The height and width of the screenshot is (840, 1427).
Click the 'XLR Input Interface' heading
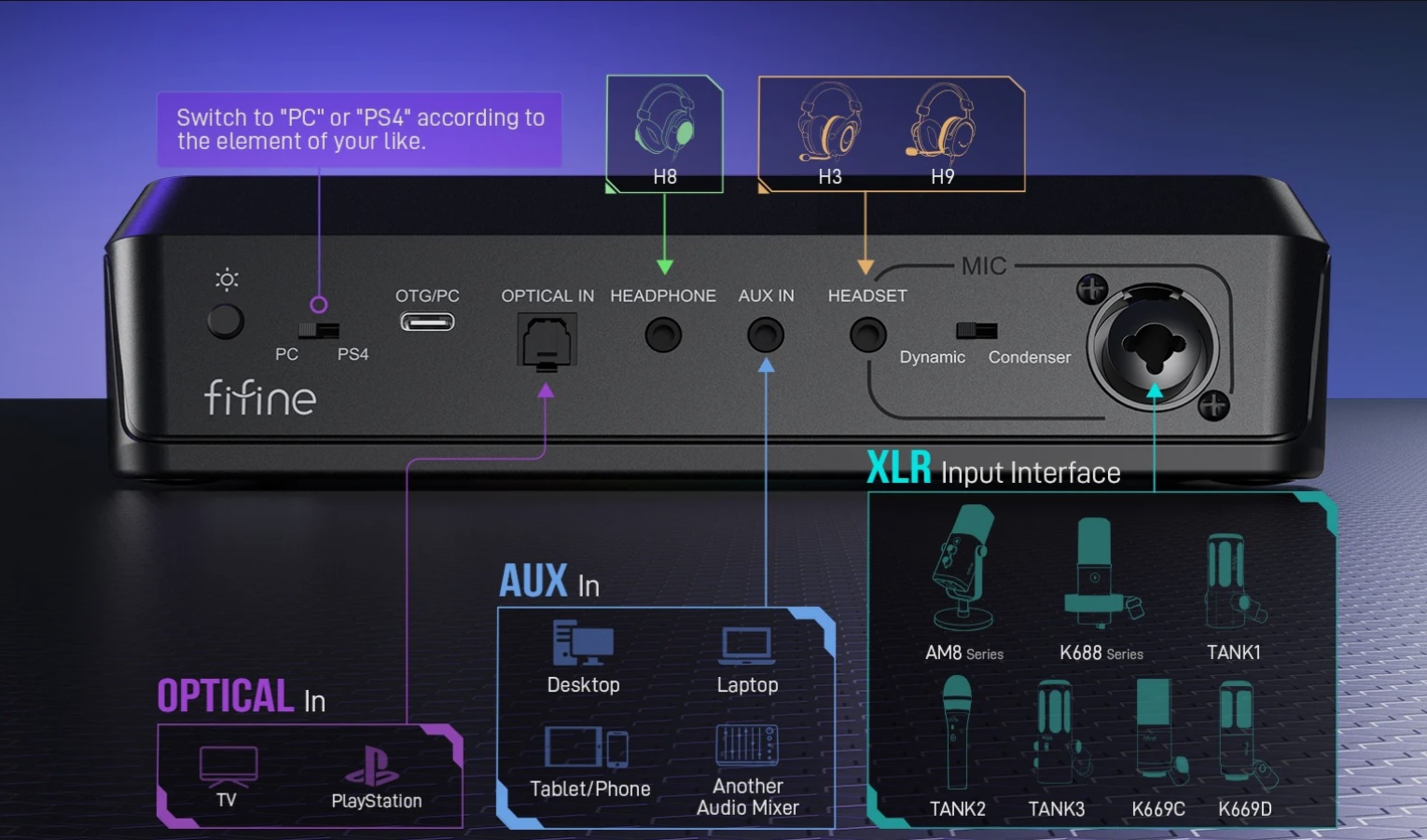click(x=993, y=469)
